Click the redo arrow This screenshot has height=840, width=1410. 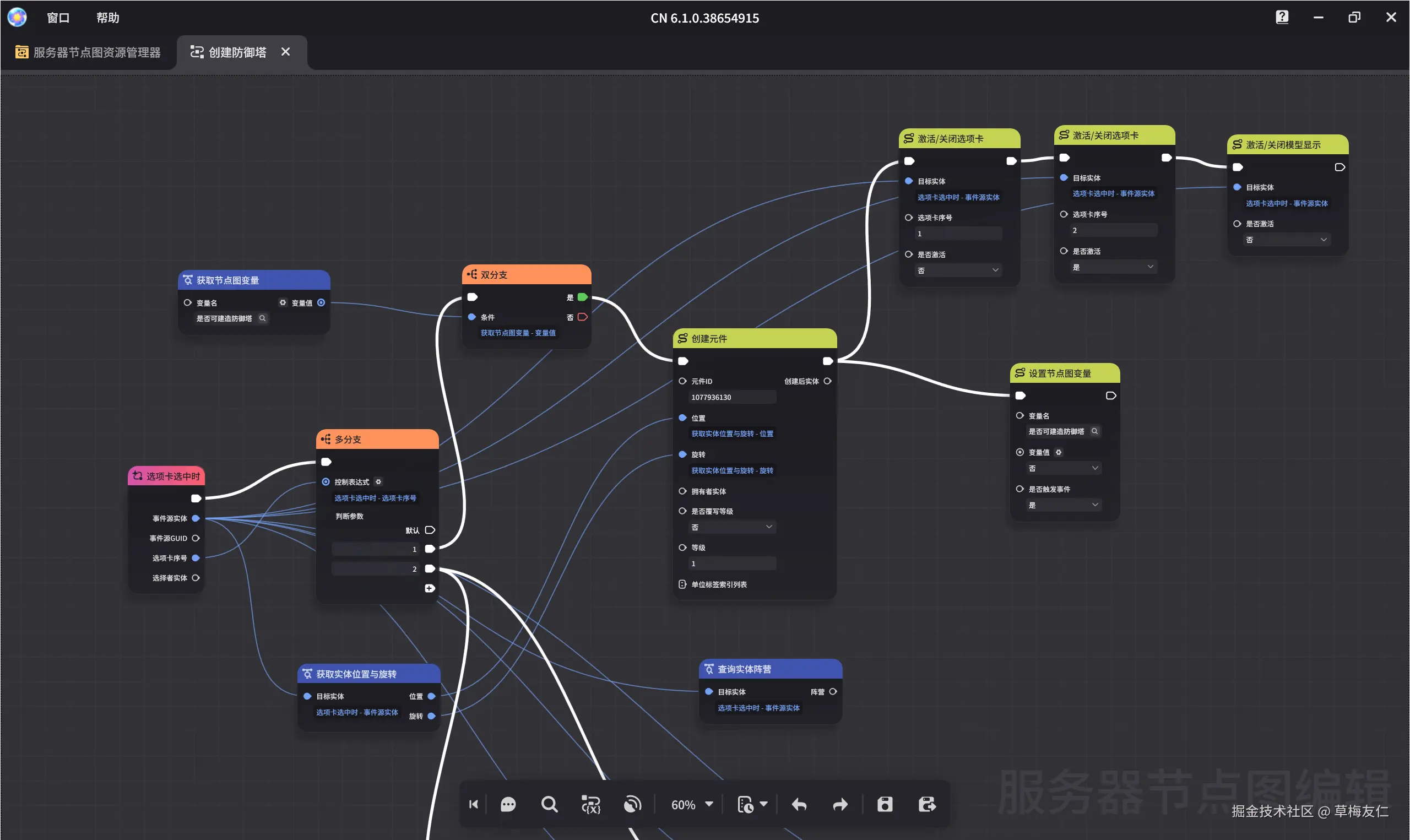coord(840,804)
